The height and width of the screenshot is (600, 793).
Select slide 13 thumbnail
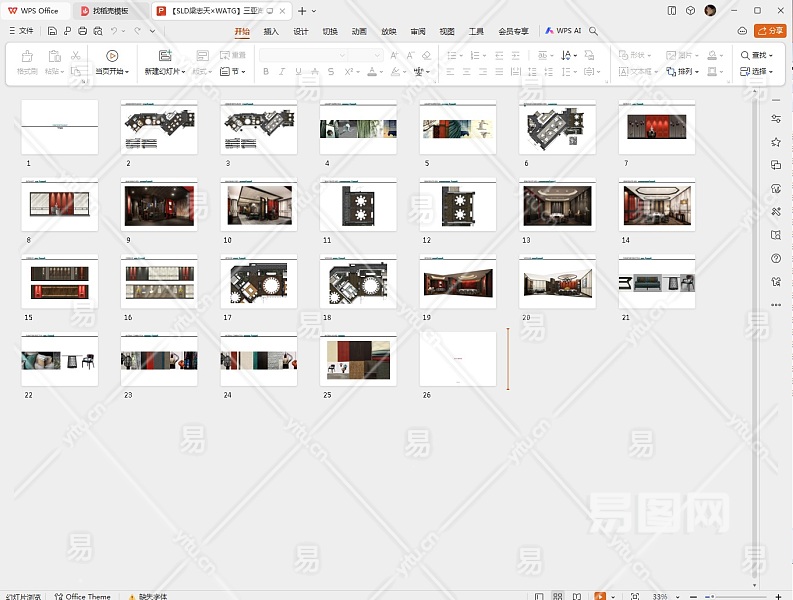click(556, 205)
